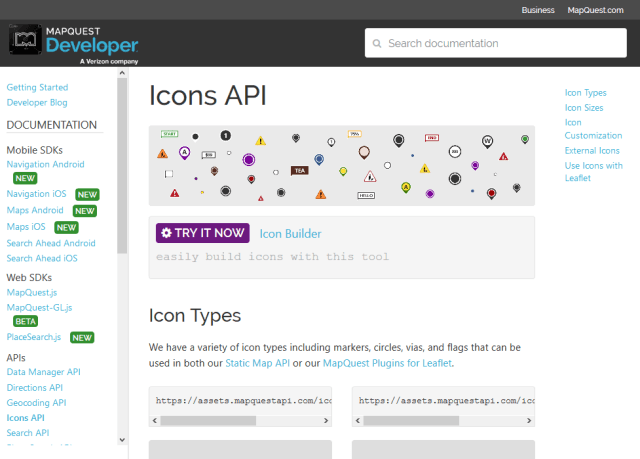Jump to Icon Customization section
The image size is (640, 459).
click(593, 129)
